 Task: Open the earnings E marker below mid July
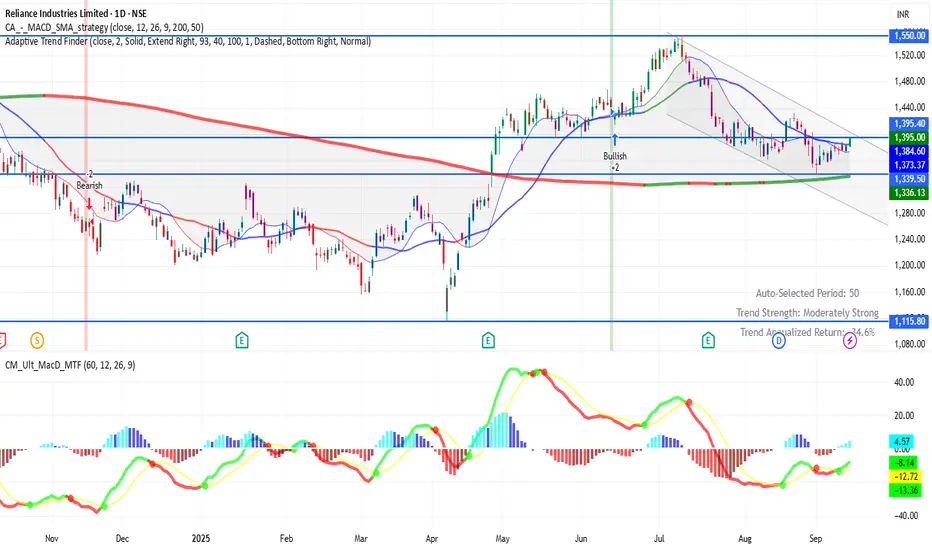(x=707, y=340)
